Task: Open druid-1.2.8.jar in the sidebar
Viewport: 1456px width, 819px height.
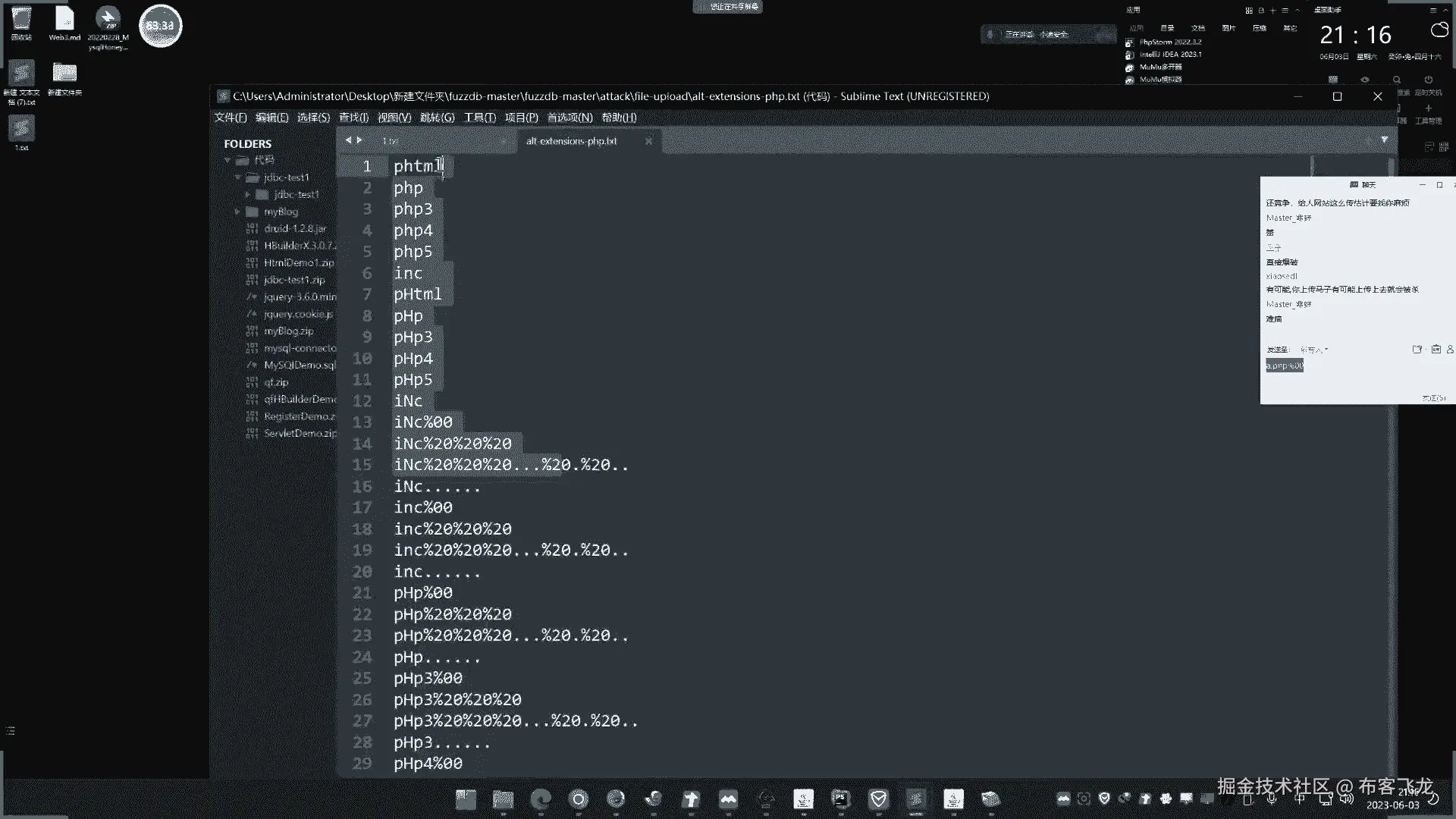Action: (294, 228)
